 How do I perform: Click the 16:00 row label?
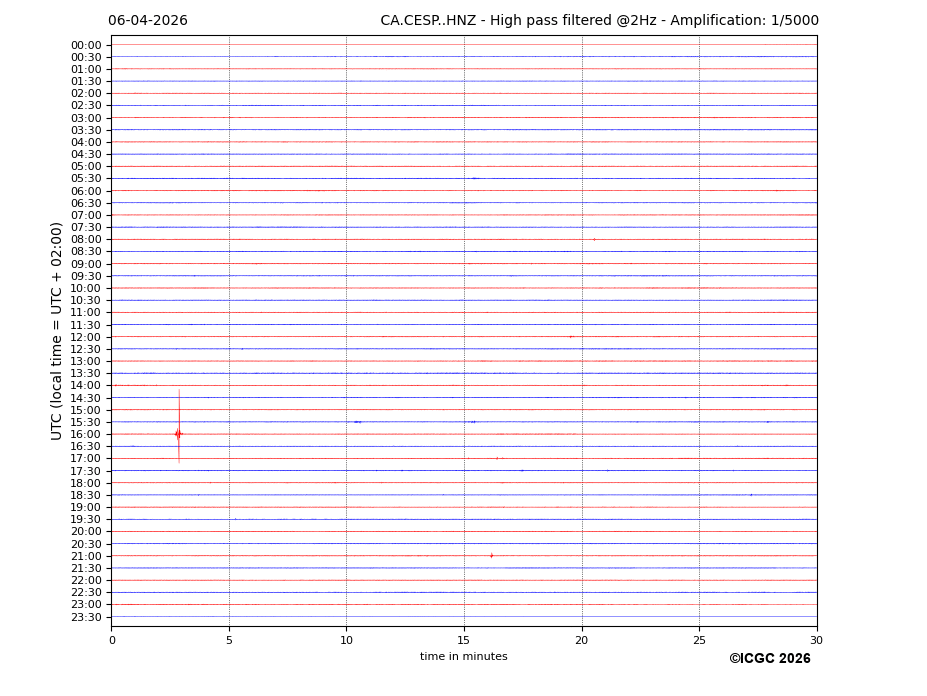(86, 434)
